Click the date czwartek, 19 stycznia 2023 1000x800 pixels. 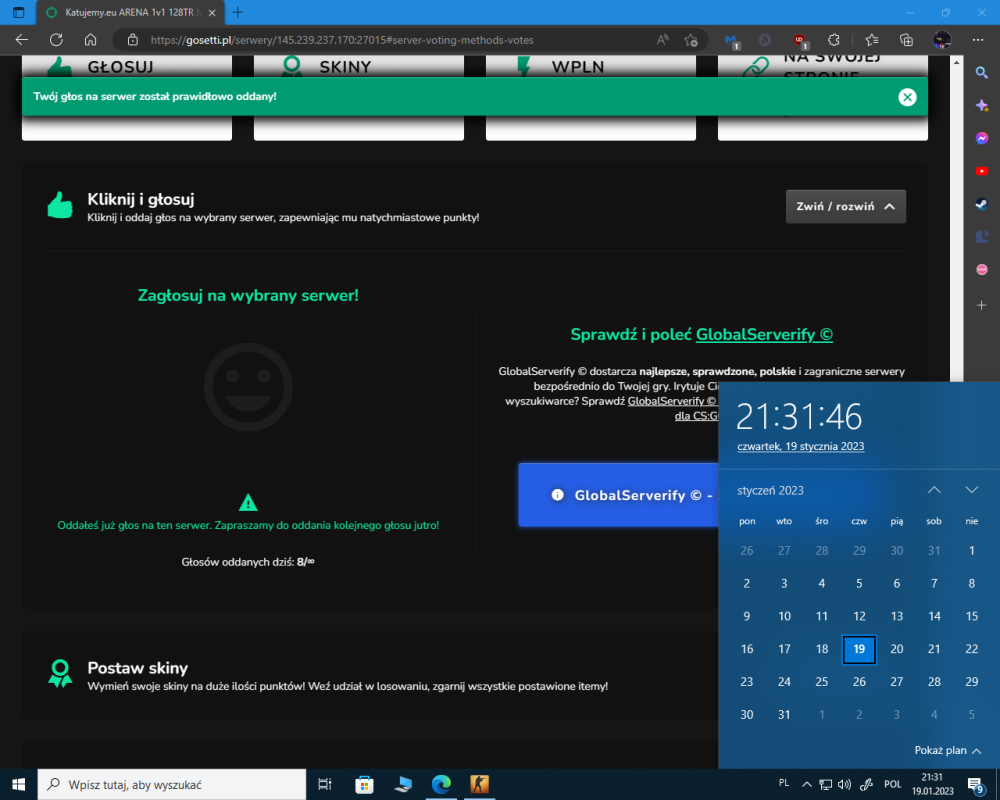tap(800, 447)
